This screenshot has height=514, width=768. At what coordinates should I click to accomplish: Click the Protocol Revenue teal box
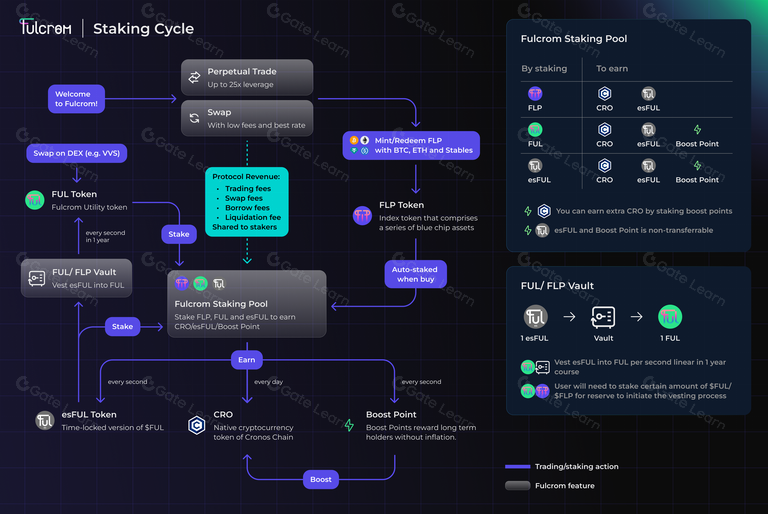pyautogui.click(x=247, y=202)
